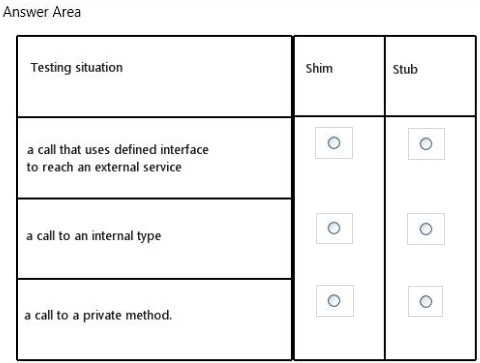Click the 'a call to an internal type' text
The width and height of the screenshot is (480, 363).
pos(93,236)
